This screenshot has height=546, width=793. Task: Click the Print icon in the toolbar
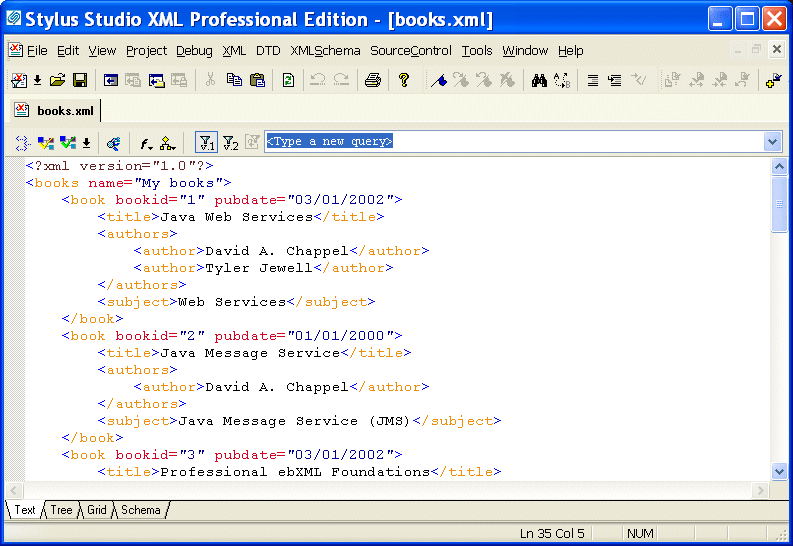372,80
